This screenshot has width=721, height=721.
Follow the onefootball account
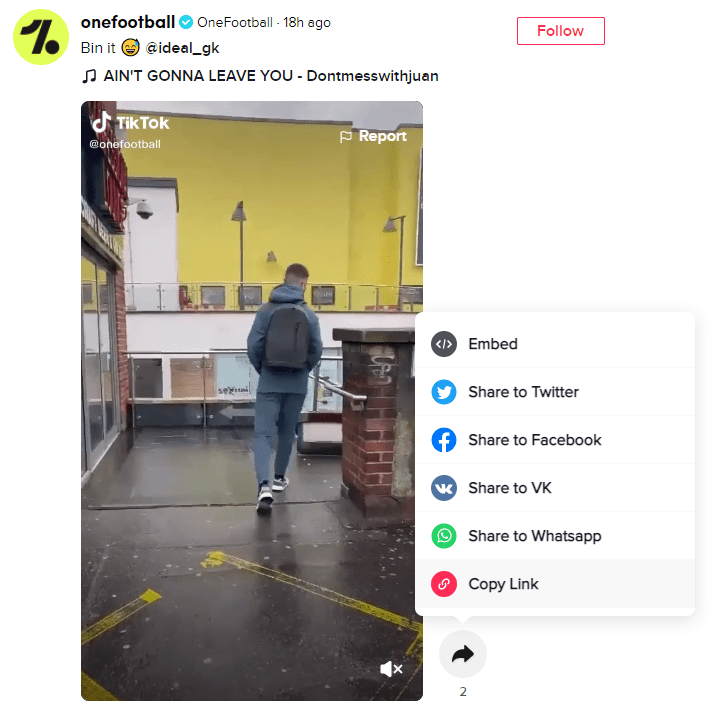pos(561,31)
